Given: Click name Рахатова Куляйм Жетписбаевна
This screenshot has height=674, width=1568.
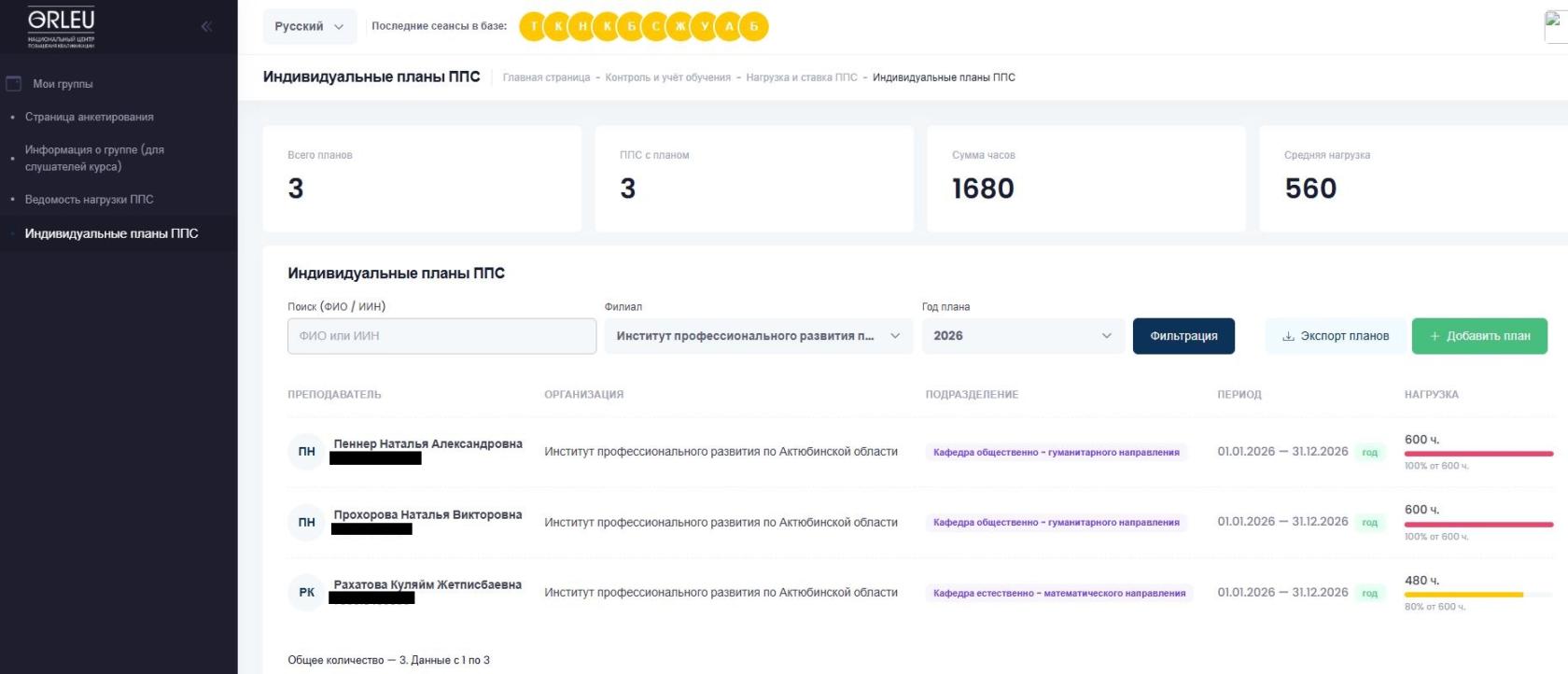Looking at the screenshot, I should click(x=427, y=585).
